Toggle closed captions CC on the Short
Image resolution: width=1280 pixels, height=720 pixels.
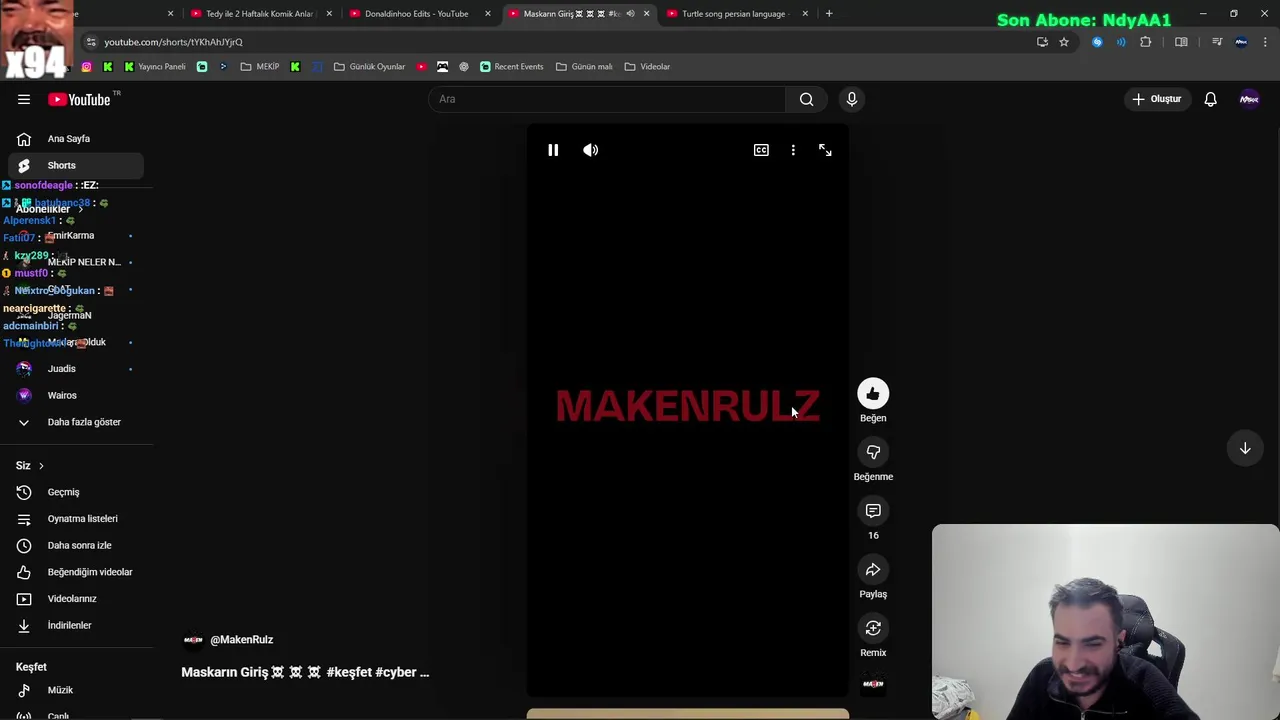761,150
